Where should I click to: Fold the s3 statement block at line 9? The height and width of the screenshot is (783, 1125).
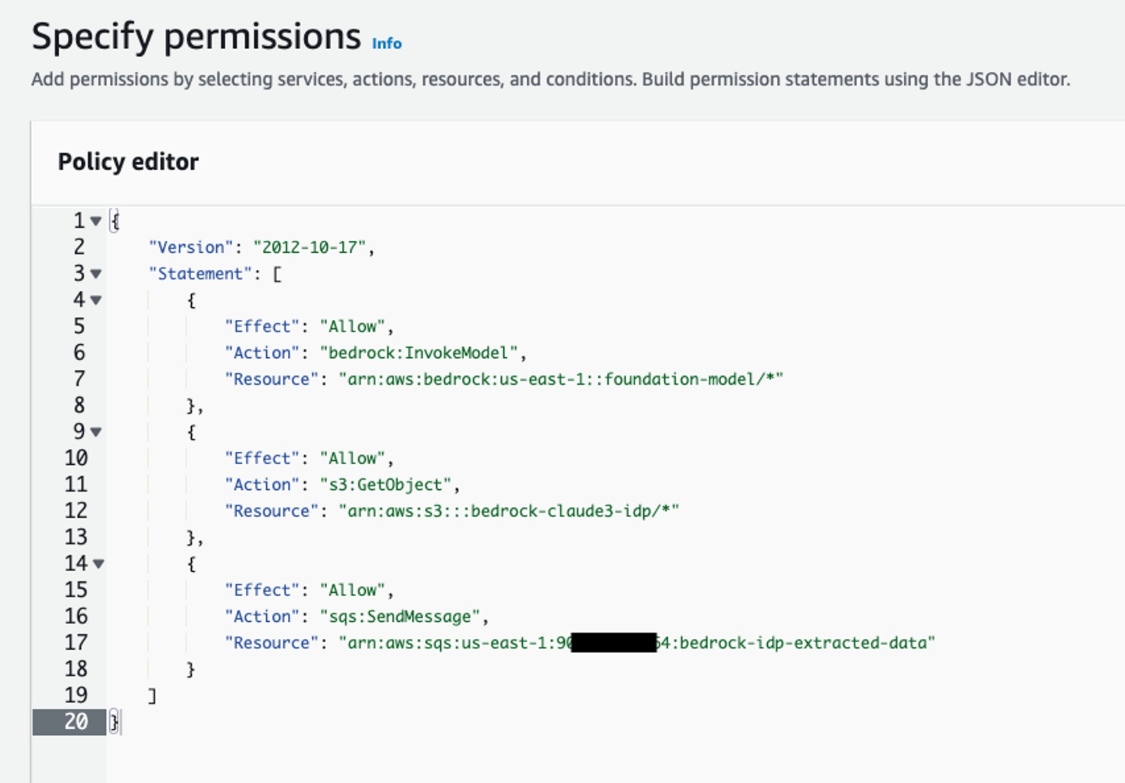coord(96,432)
